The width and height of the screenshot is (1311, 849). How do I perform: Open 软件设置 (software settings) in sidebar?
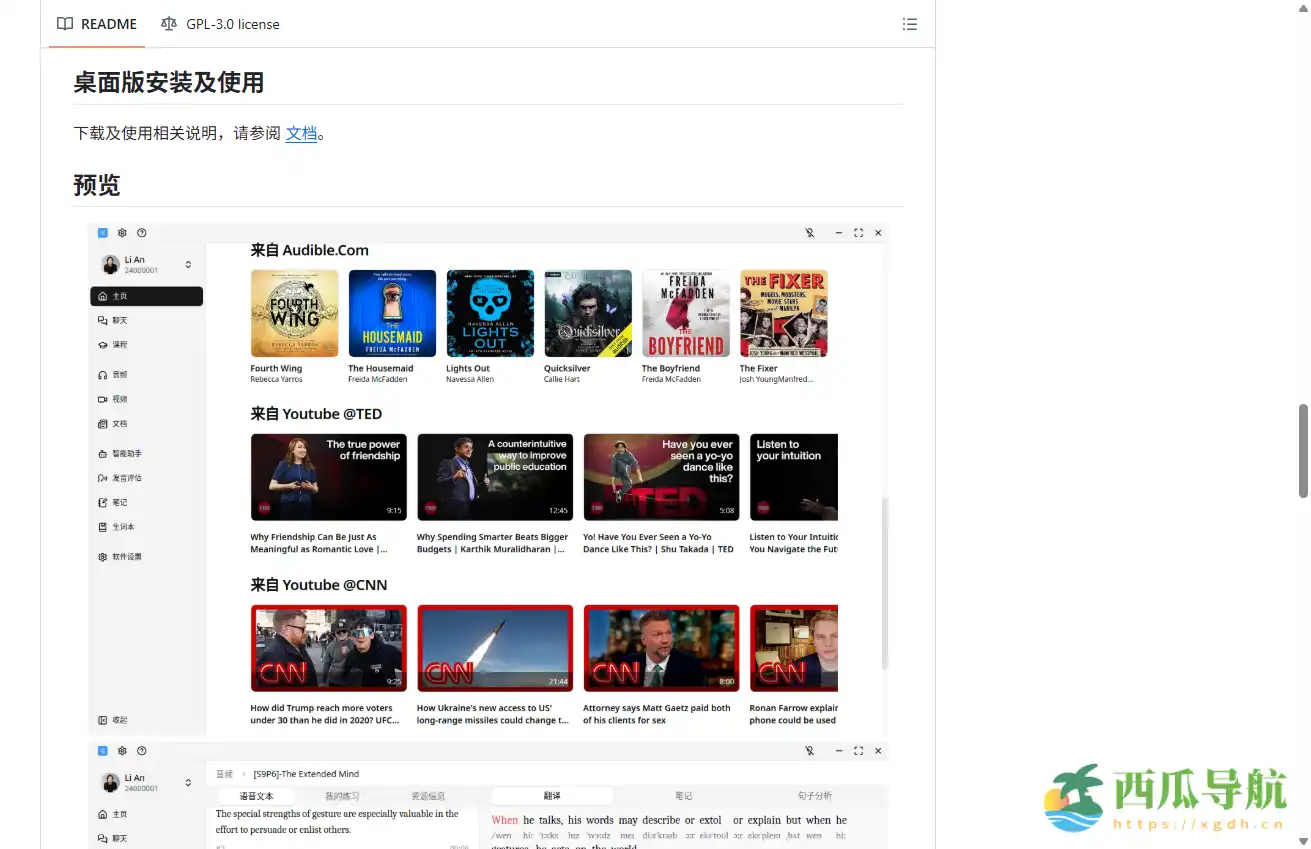[125, 556]
